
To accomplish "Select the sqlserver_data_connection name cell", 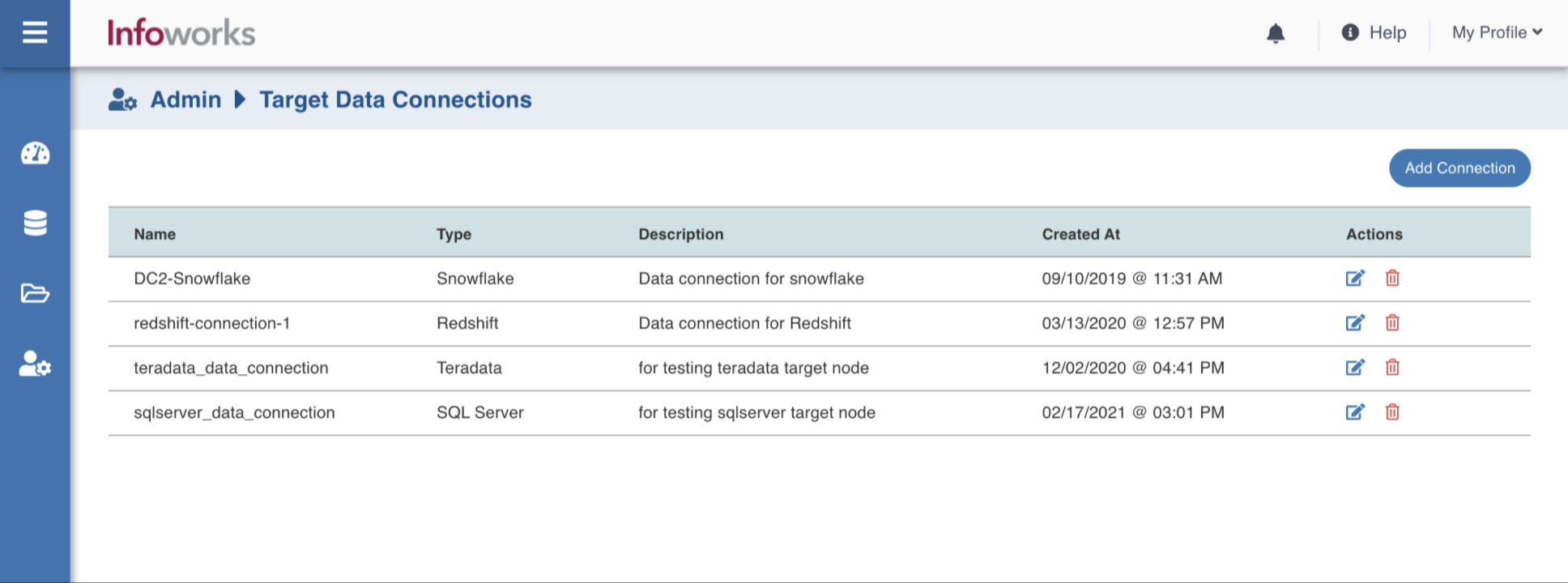I will pos(234,412).
